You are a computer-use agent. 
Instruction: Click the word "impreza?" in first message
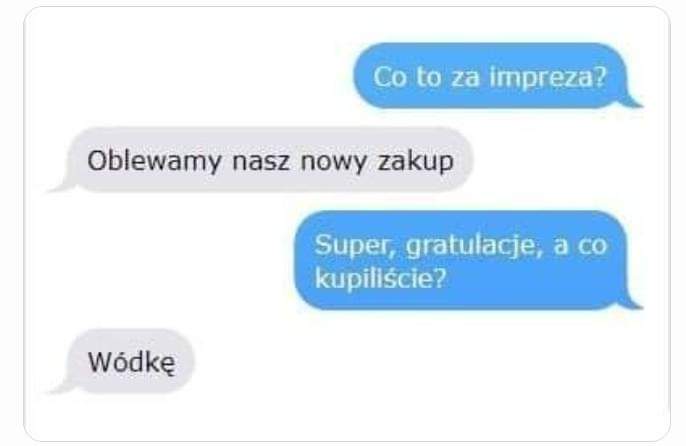(x=548, y=78)
